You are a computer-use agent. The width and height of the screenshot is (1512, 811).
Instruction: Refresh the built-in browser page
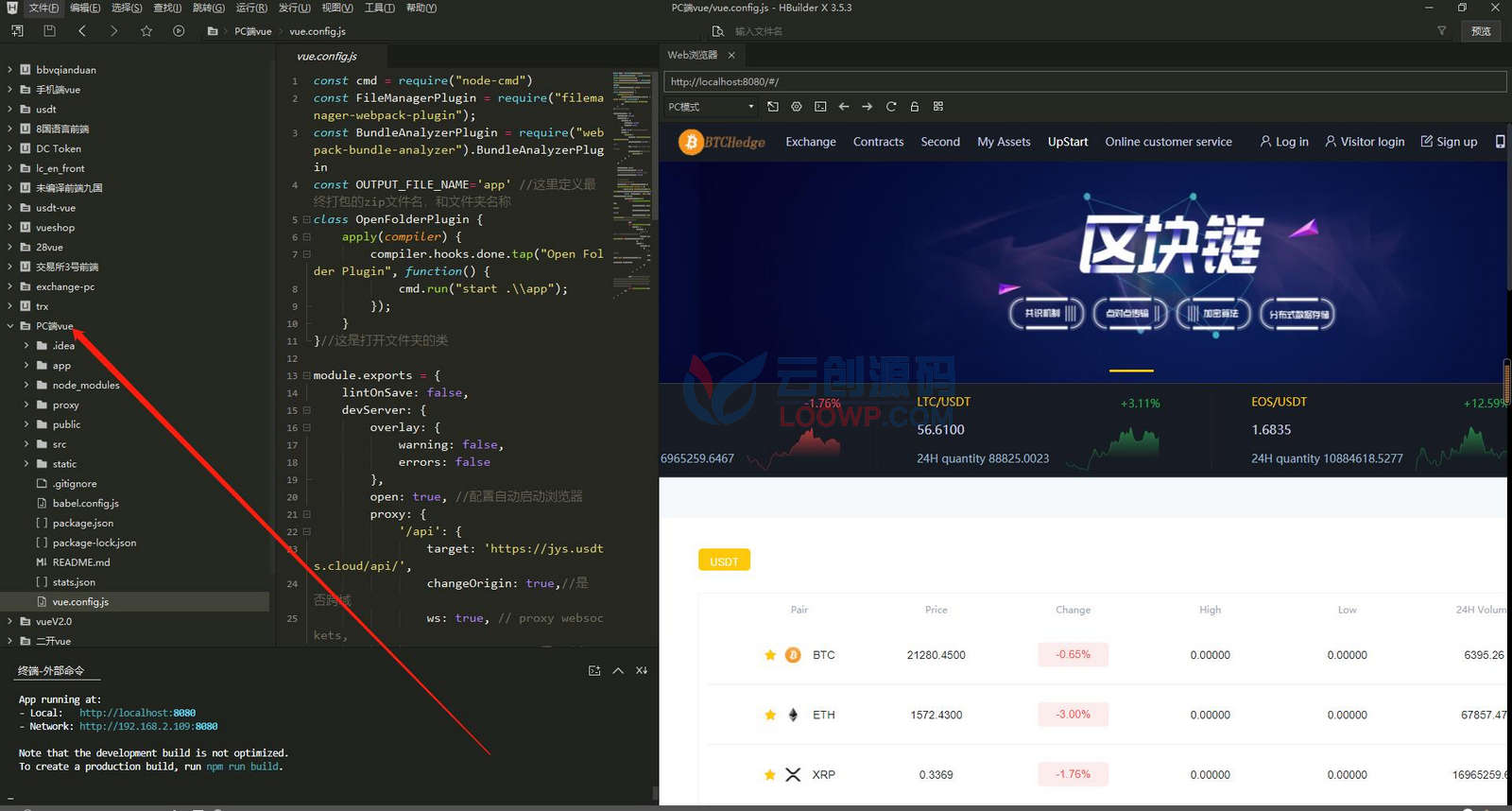pyautogui.click(x=891, y=107)
